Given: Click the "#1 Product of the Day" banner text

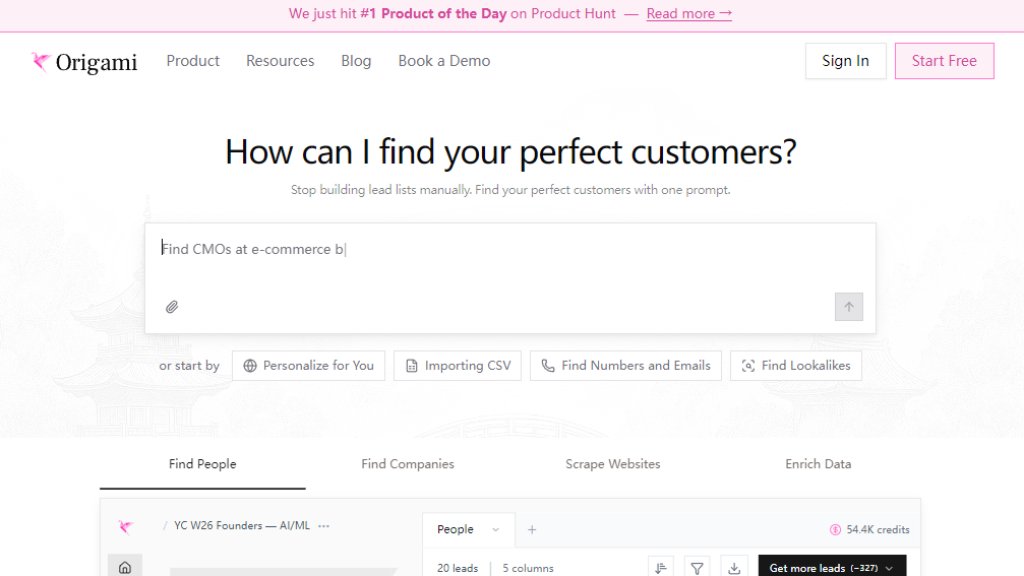Looking at the screenshot, I should point(434,14).
